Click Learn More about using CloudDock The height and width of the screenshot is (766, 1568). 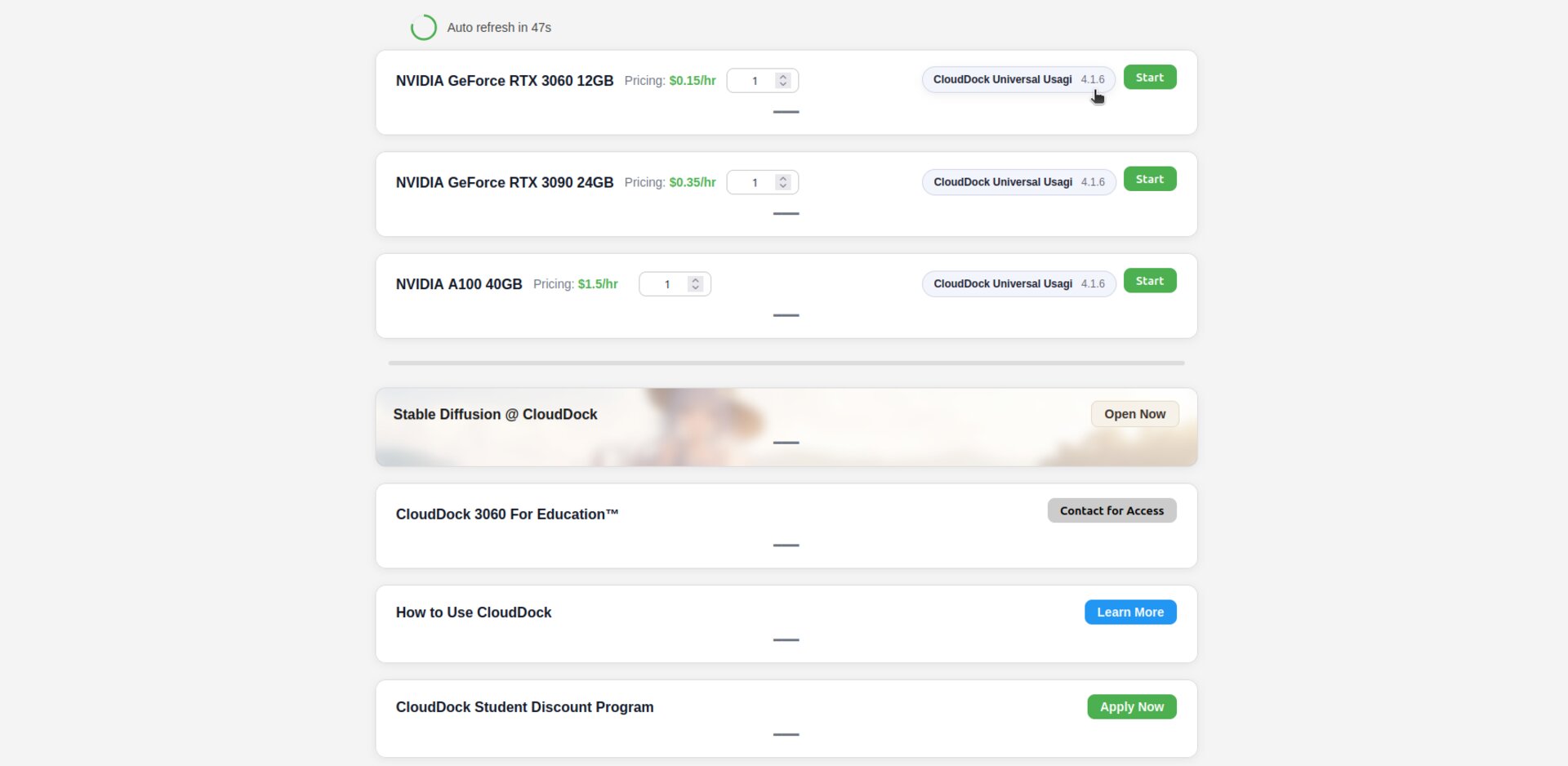coord(1129,612)
